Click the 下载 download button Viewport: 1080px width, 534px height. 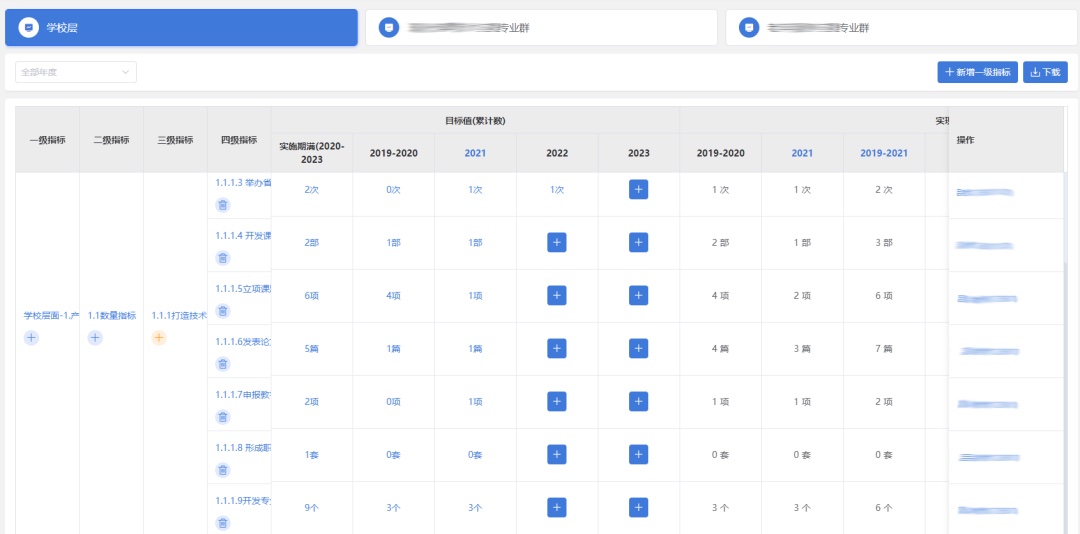tap(1045, 72)
